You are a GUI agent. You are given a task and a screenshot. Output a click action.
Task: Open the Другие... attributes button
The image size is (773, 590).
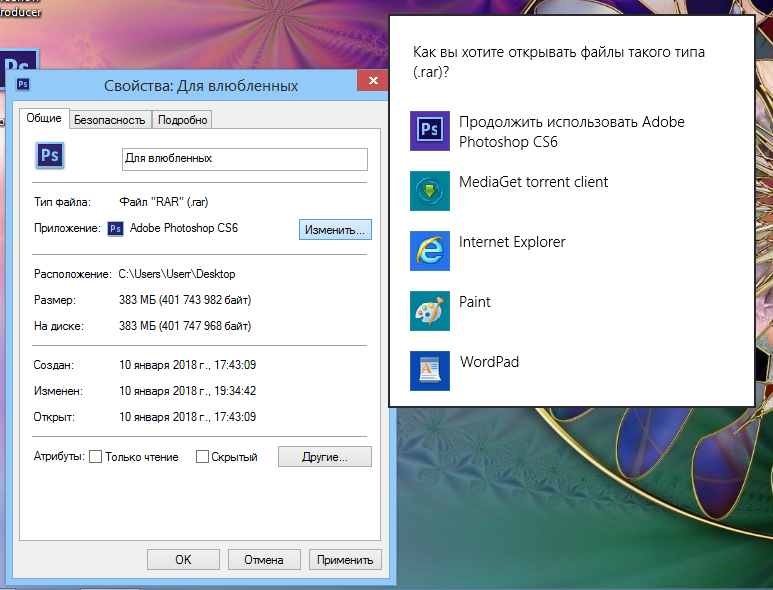coord(324,456)
